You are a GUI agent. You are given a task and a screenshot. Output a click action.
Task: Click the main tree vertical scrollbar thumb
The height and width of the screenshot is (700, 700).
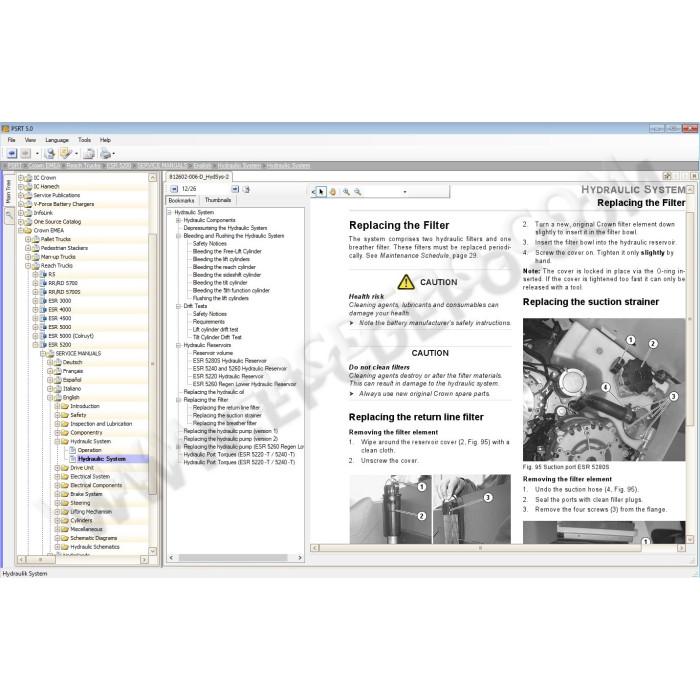click(152, 364)
